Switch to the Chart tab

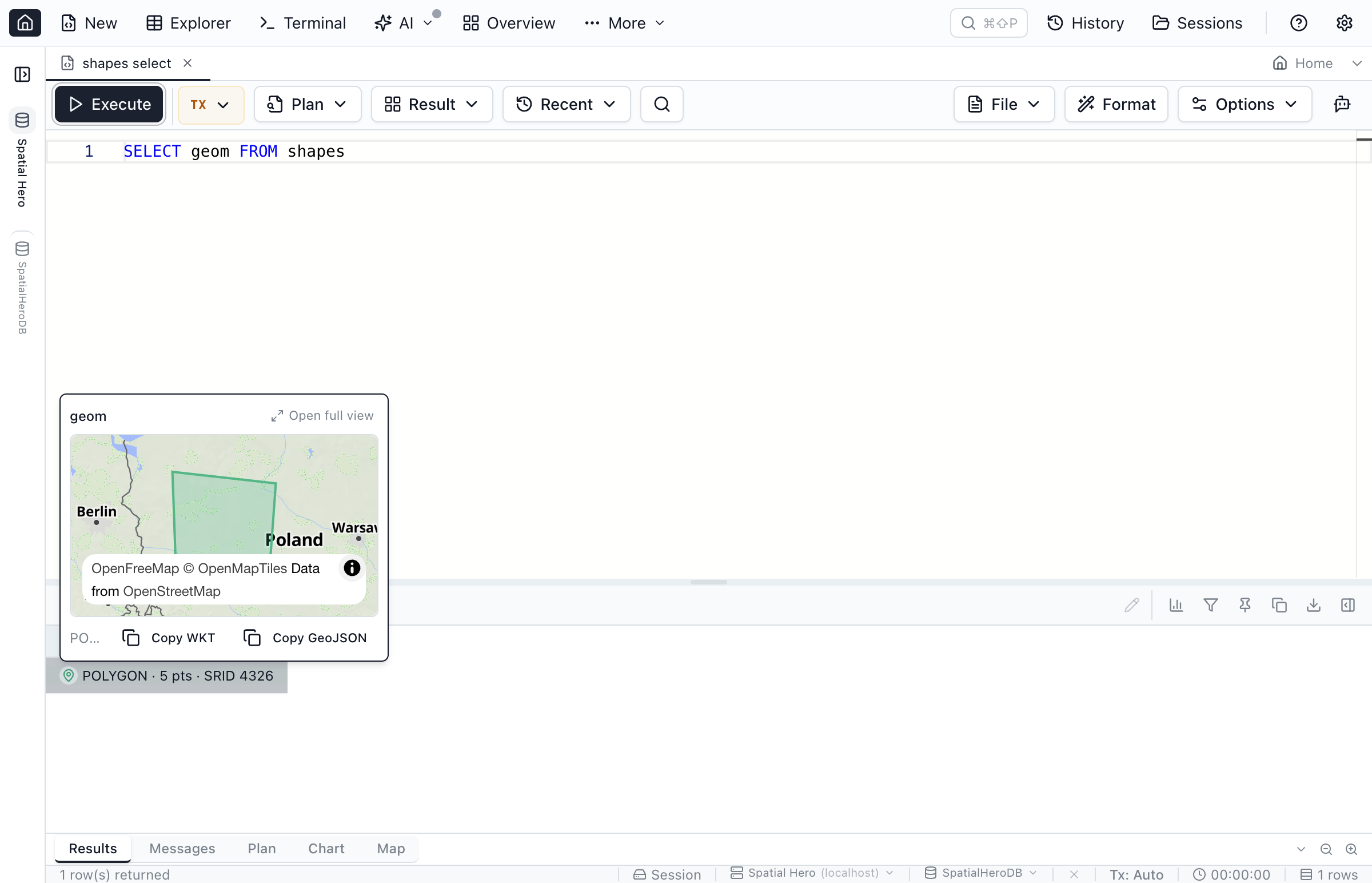(x=326, y=849)
